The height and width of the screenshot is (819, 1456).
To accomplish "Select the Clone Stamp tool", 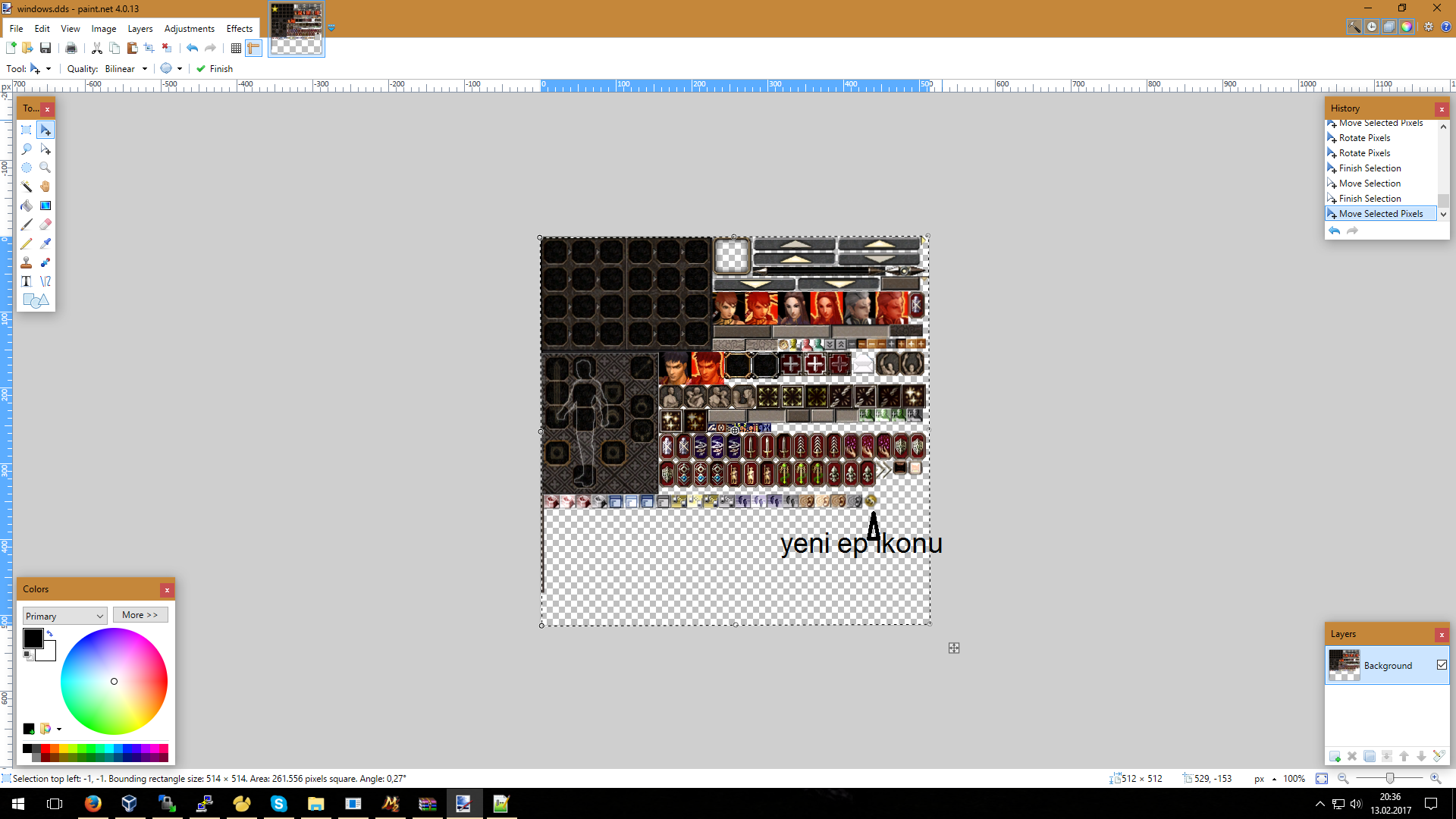I will click(x=27, y=262).
